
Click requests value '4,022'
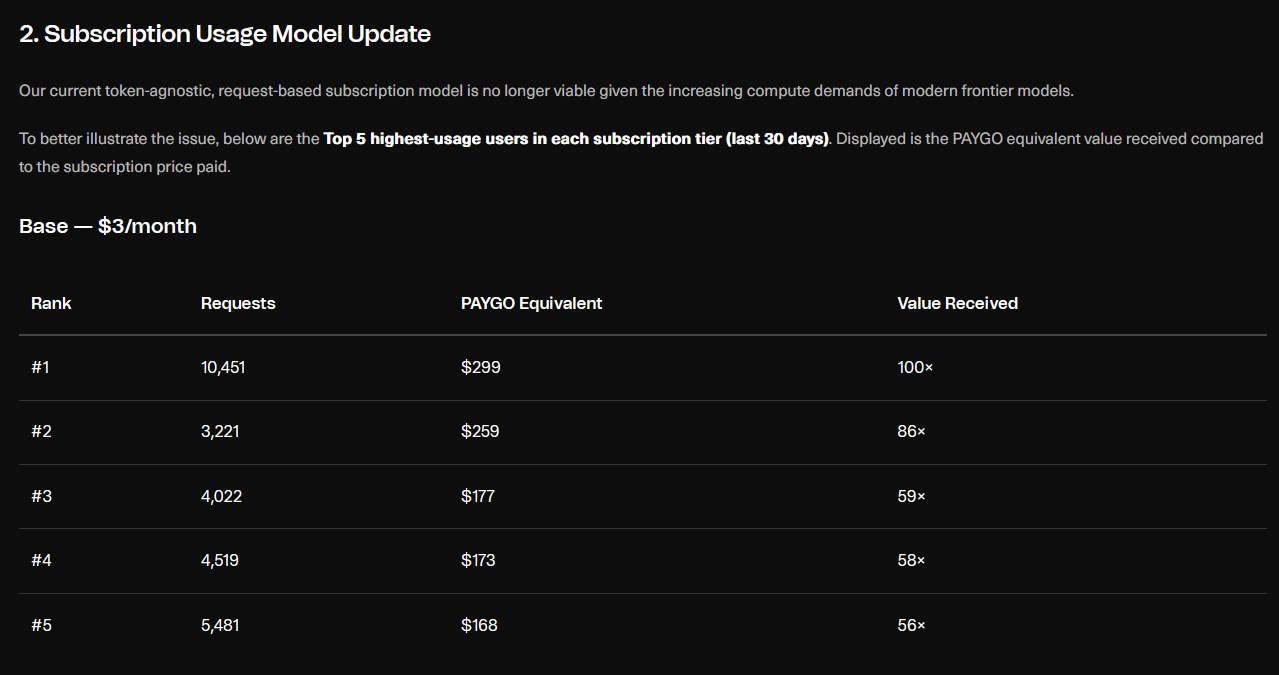point(221,496)
